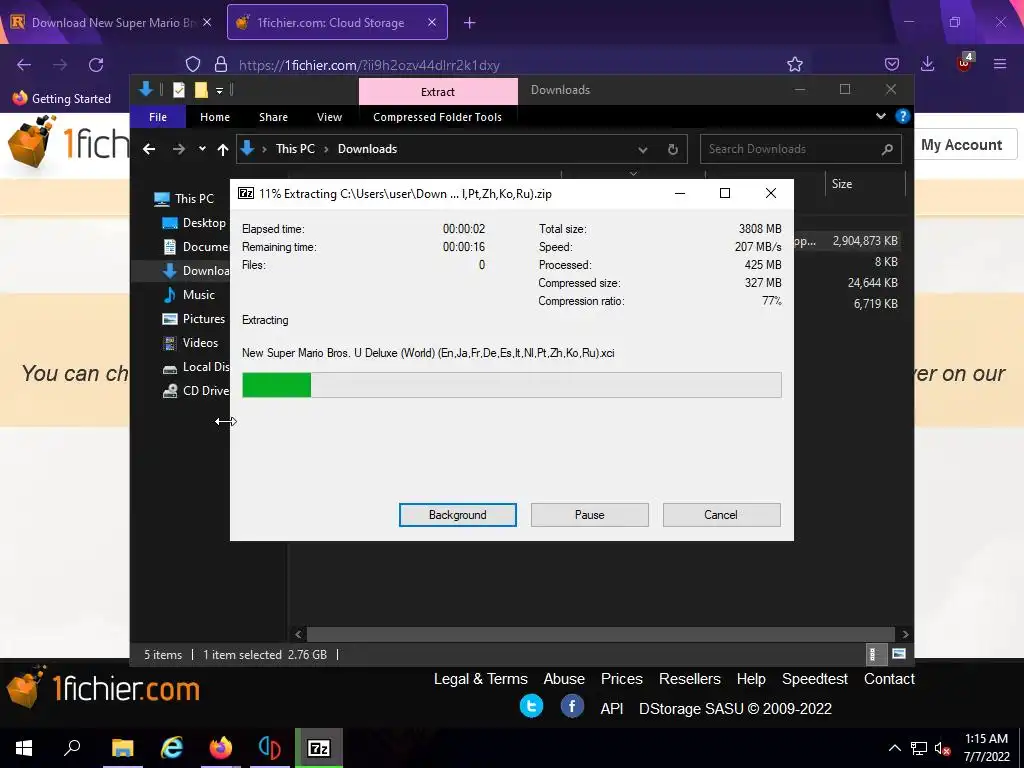The height and width of the screenshot is (768, 1024).
Task: Open Documents in the navigation pane
Action: pyautogui.click(x=195, y=247)
